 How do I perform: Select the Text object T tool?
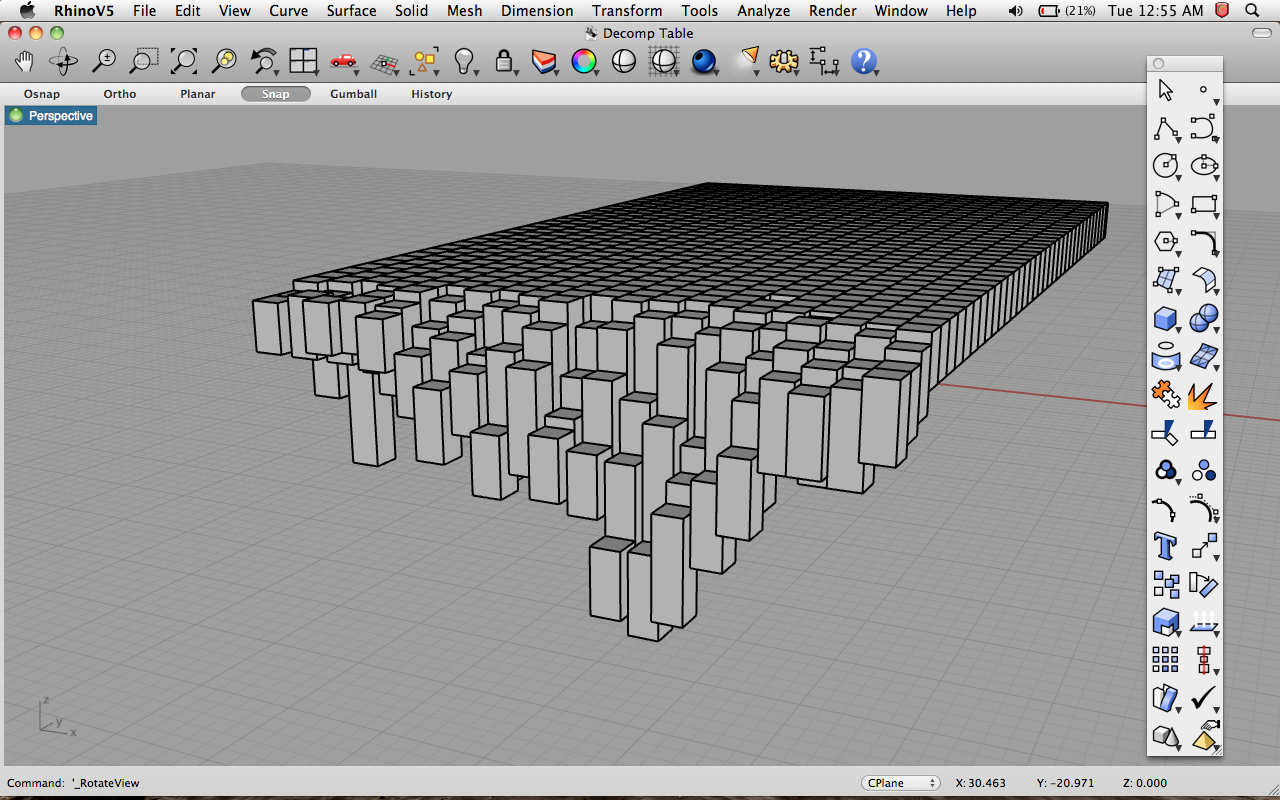(1166, 546)
